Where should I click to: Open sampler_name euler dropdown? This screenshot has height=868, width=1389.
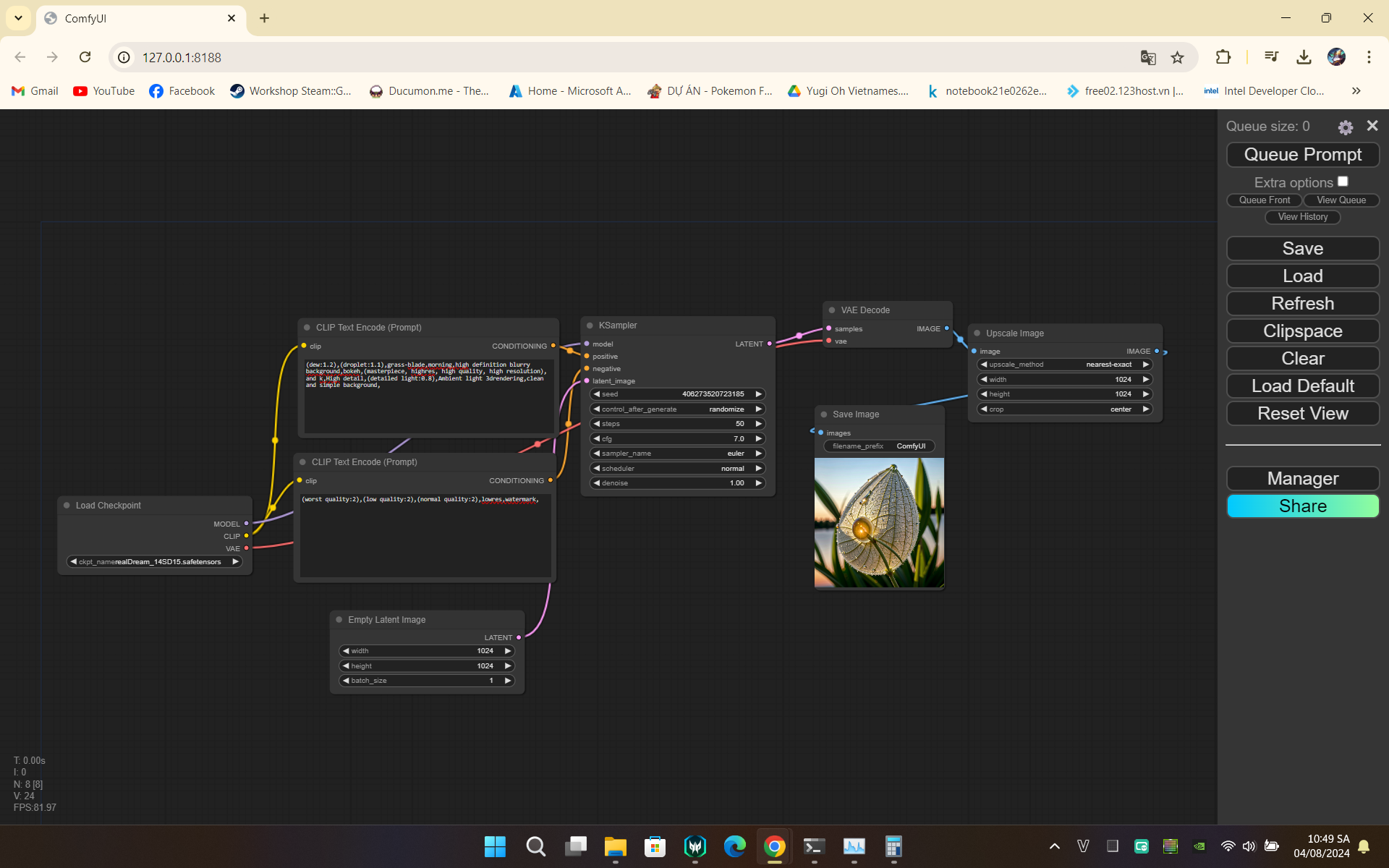coord(677,454)
